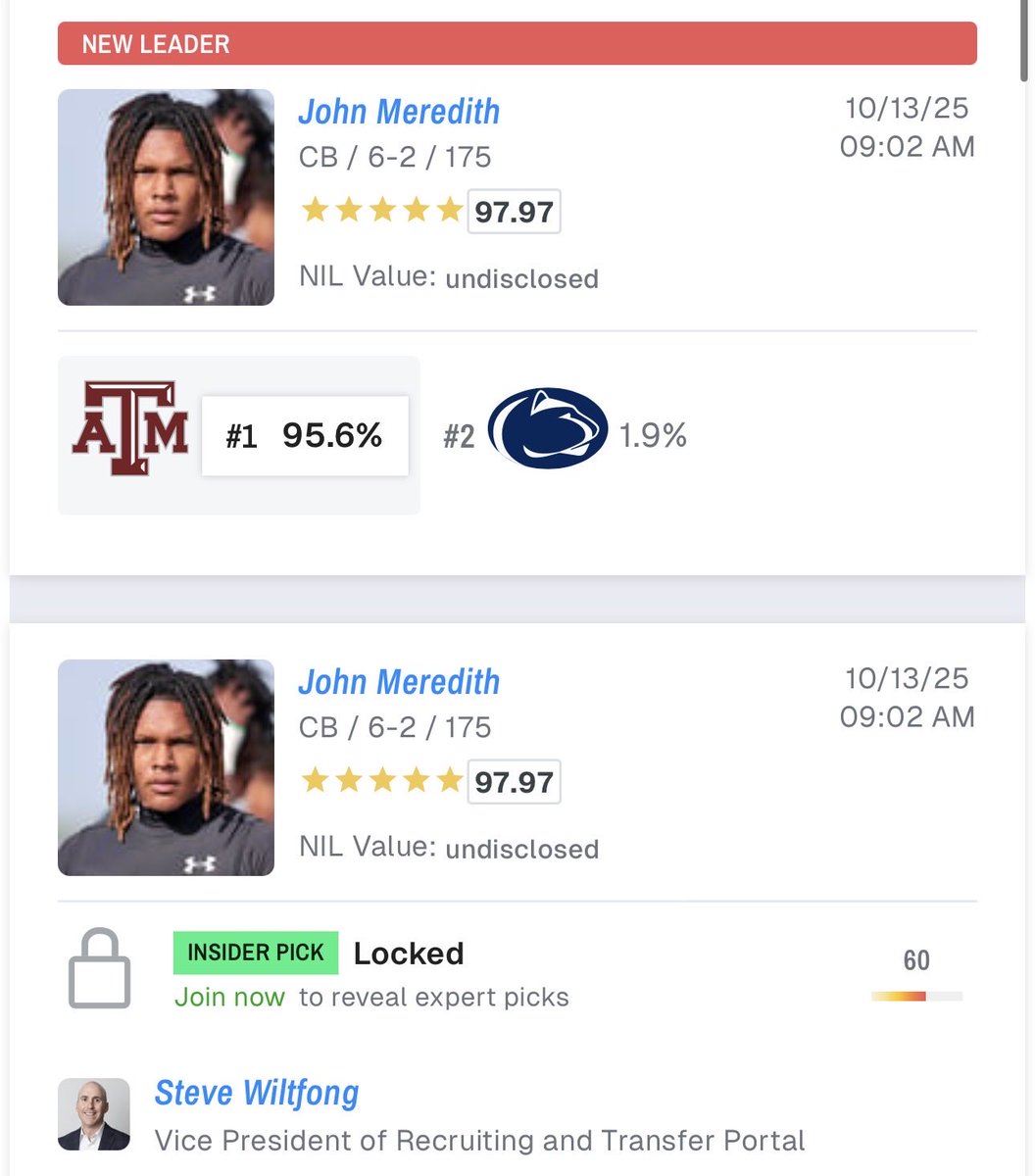Image resolution: width=1035 pixels, height=1176 pixels.
Task: Click the padlock icon beside Insider Pick
Action: pos(99,969)
